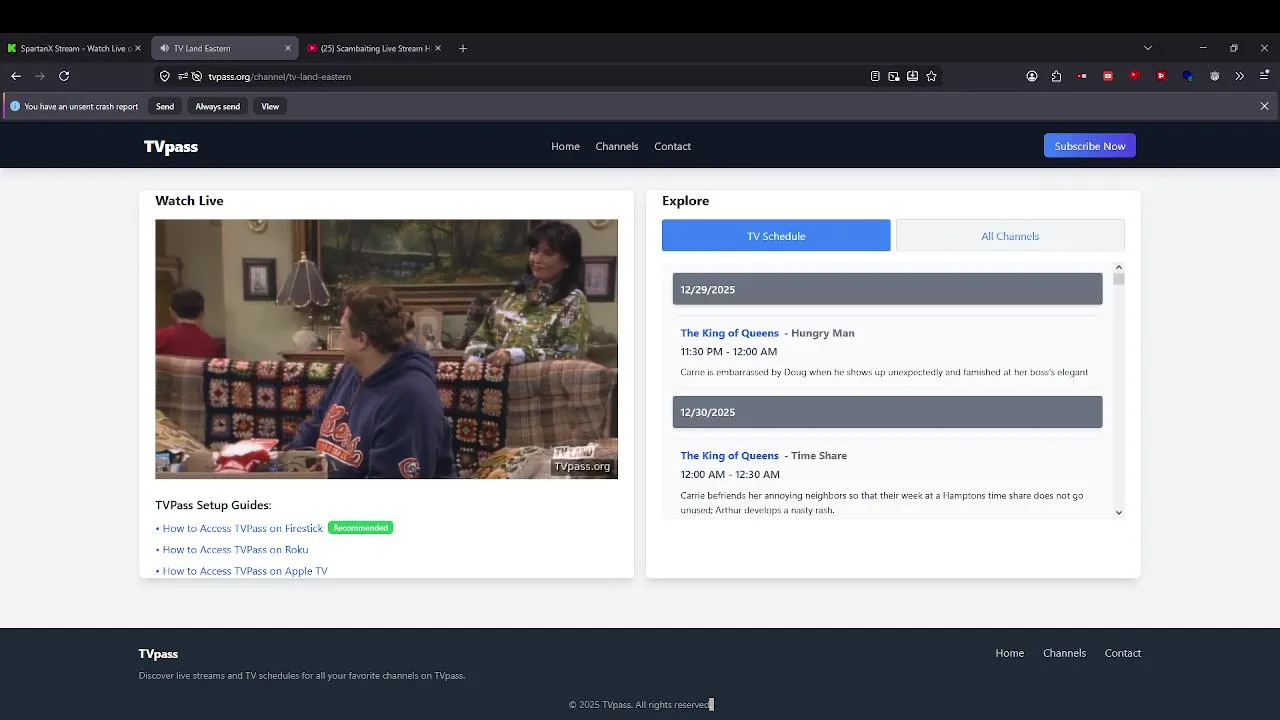Toggle reader view icon in address bar

[875, 76]
